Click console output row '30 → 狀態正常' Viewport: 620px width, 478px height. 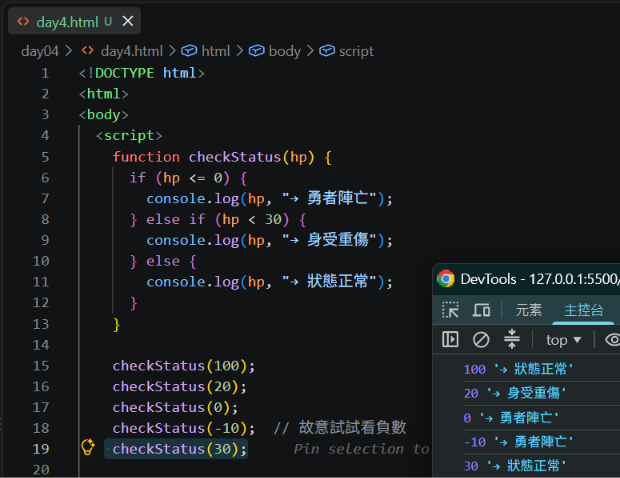click(541, 466)
